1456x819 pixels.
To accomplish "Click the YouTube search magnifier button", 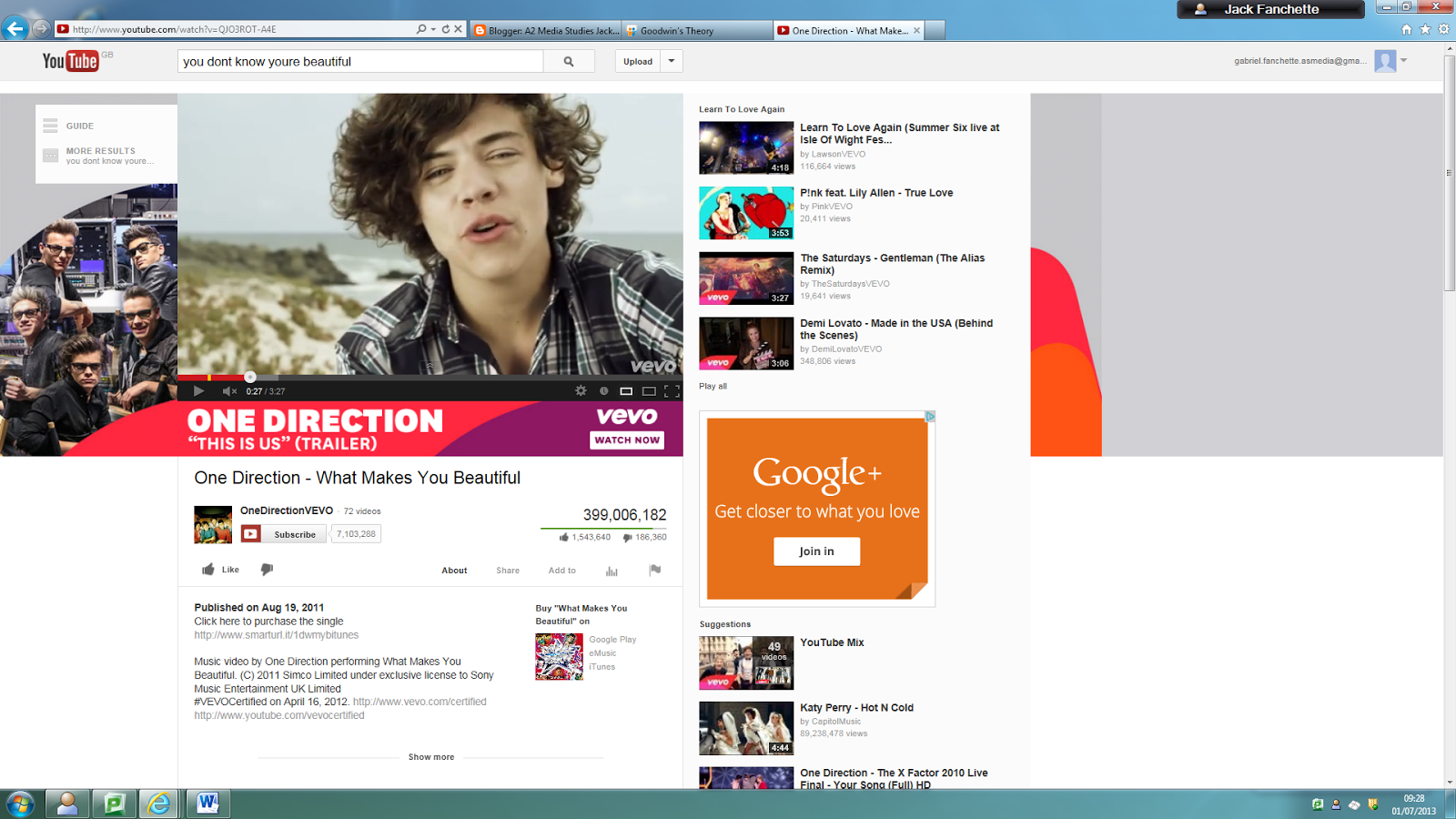I will (x=569, y=61).
